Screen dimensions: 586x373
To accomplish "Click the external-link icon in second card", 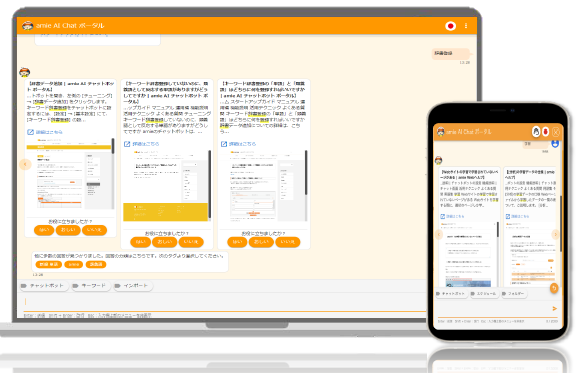I will pyautogui.click(x=127, y=144).
